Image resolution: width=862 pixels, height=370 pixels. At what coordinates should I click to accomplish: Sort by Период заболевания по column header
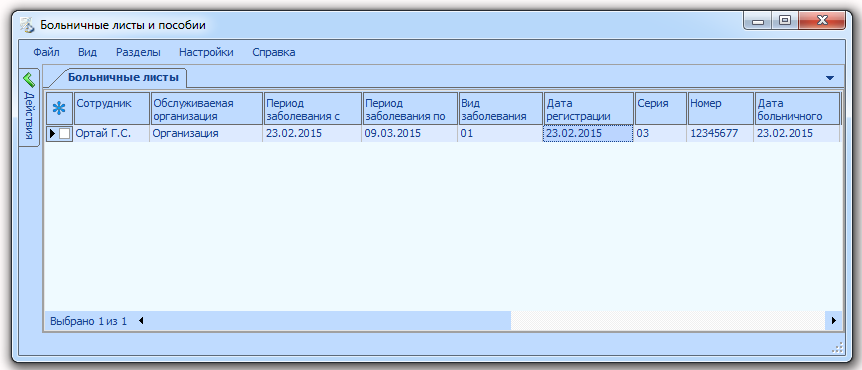[410, 108]
